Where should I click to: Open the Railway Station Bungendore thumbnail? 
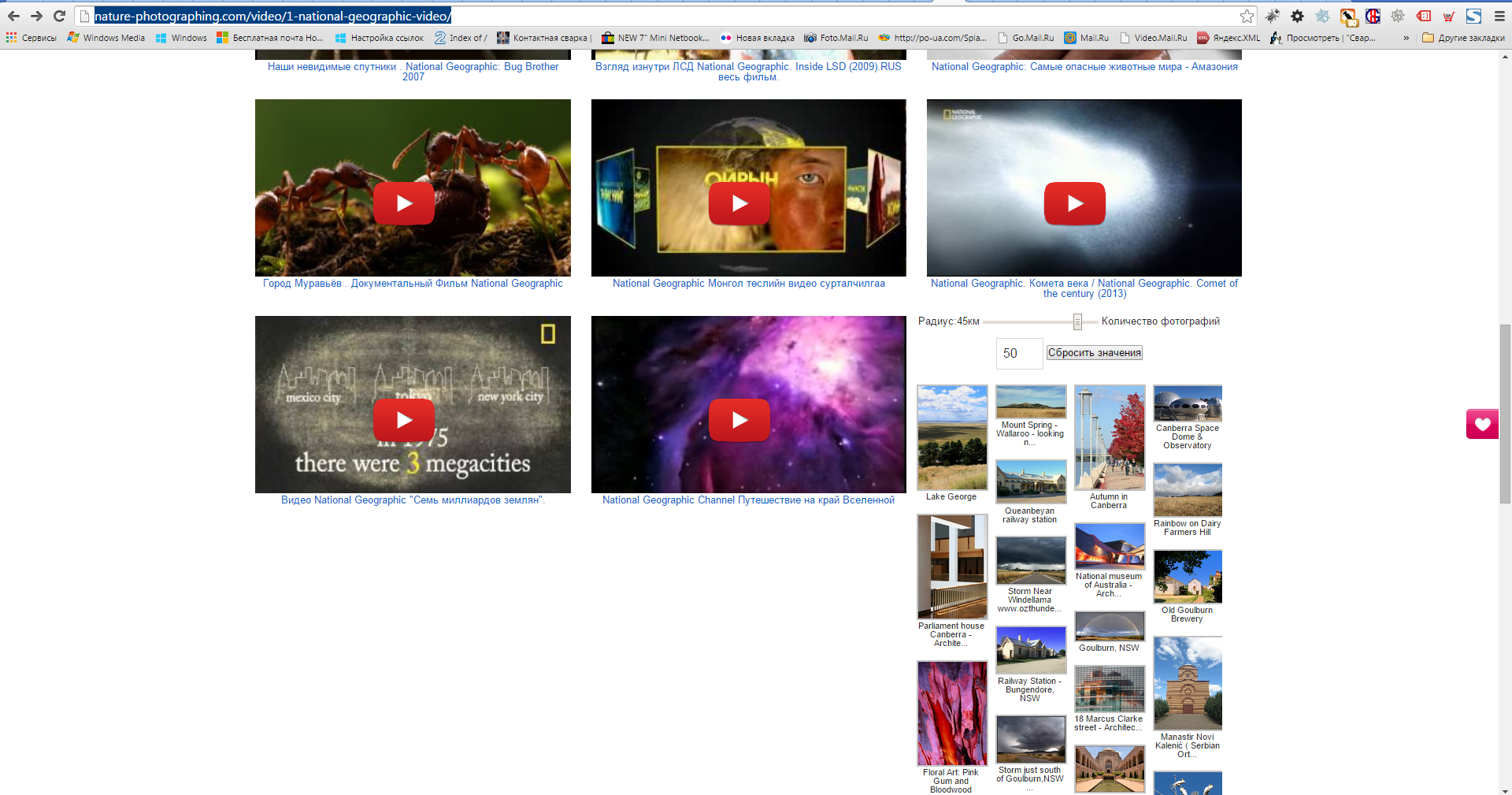click(1031, 650)
